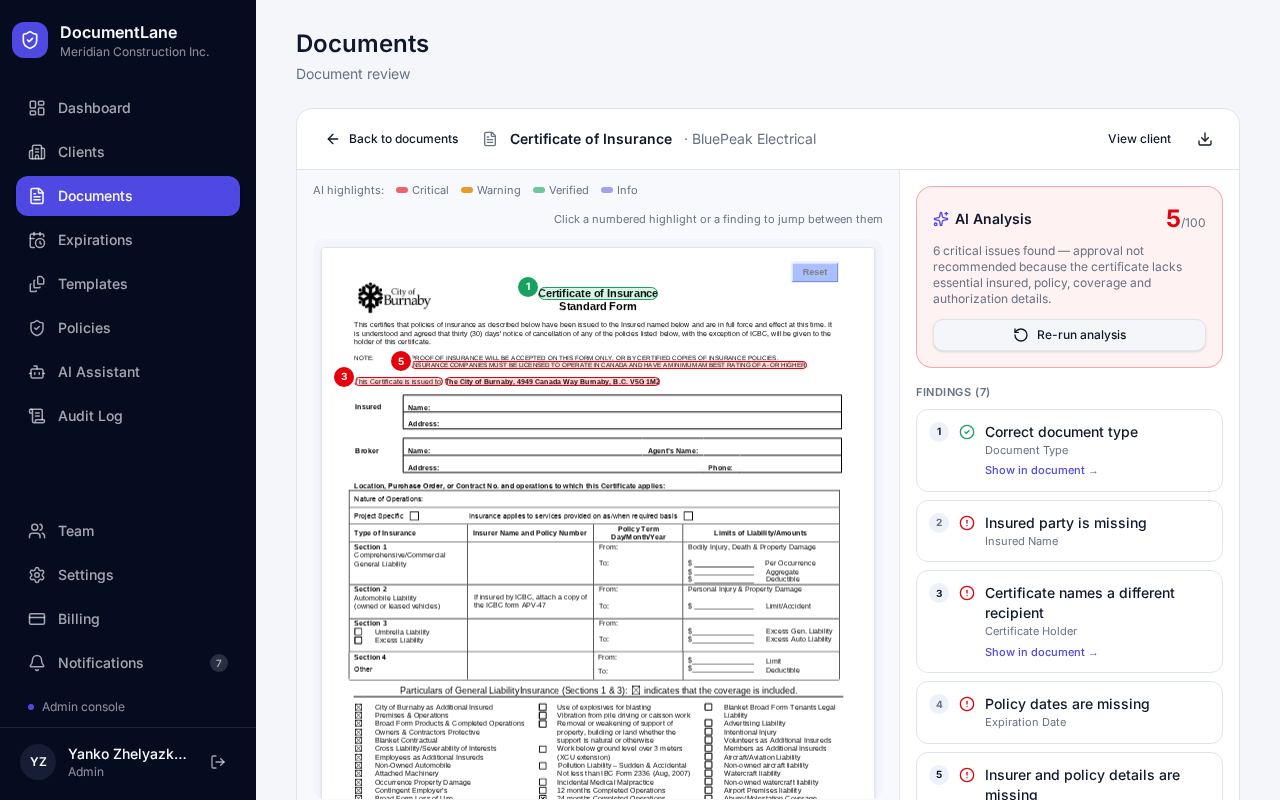Tick the as/when required basis checkbox
1280x800 pixels.
pyautogui.click(x=688, y=516)
